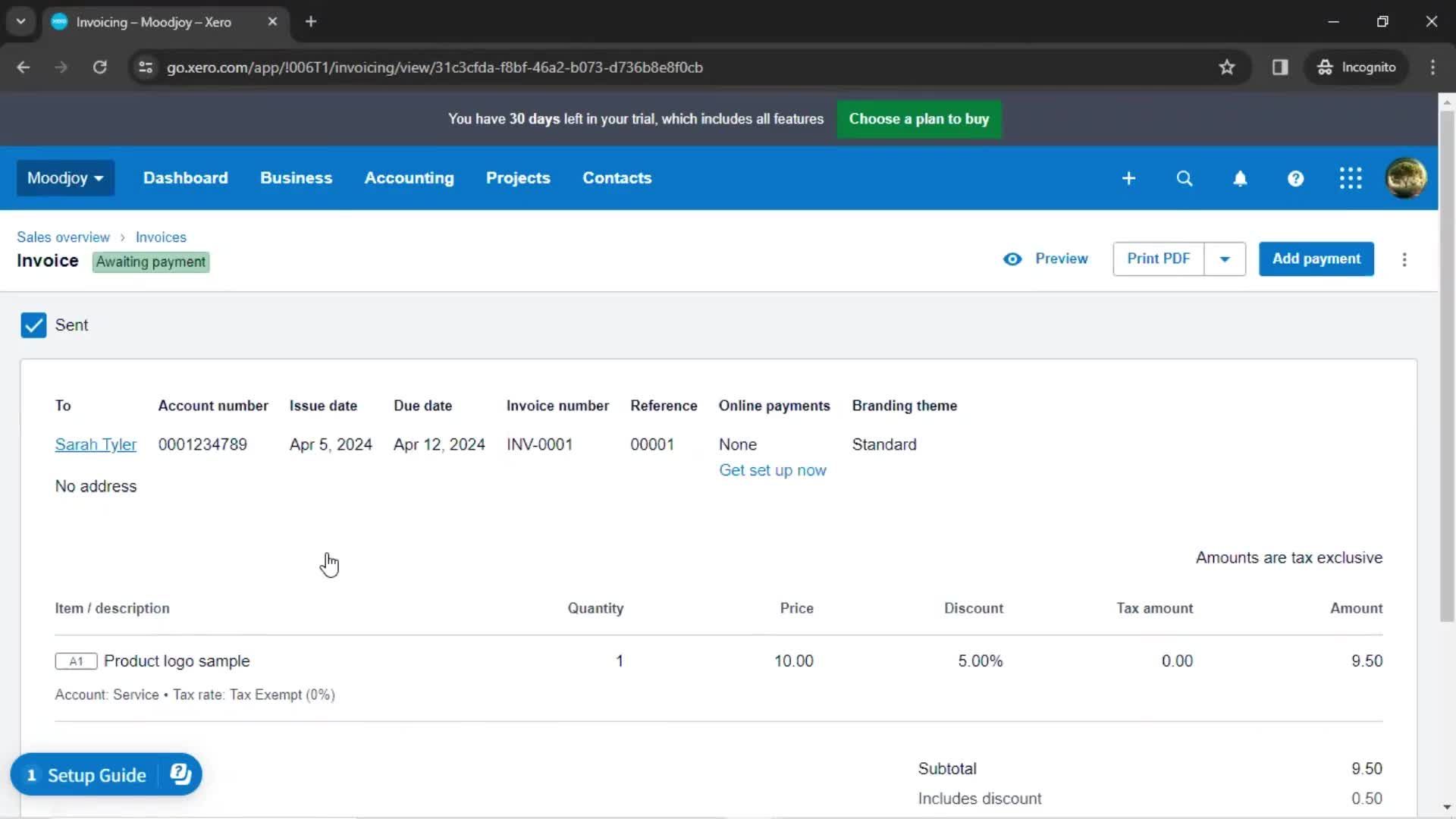Open the tab search dropdown arrow
The height and width of the screenshot is (819, 1456).
[21, 22]
